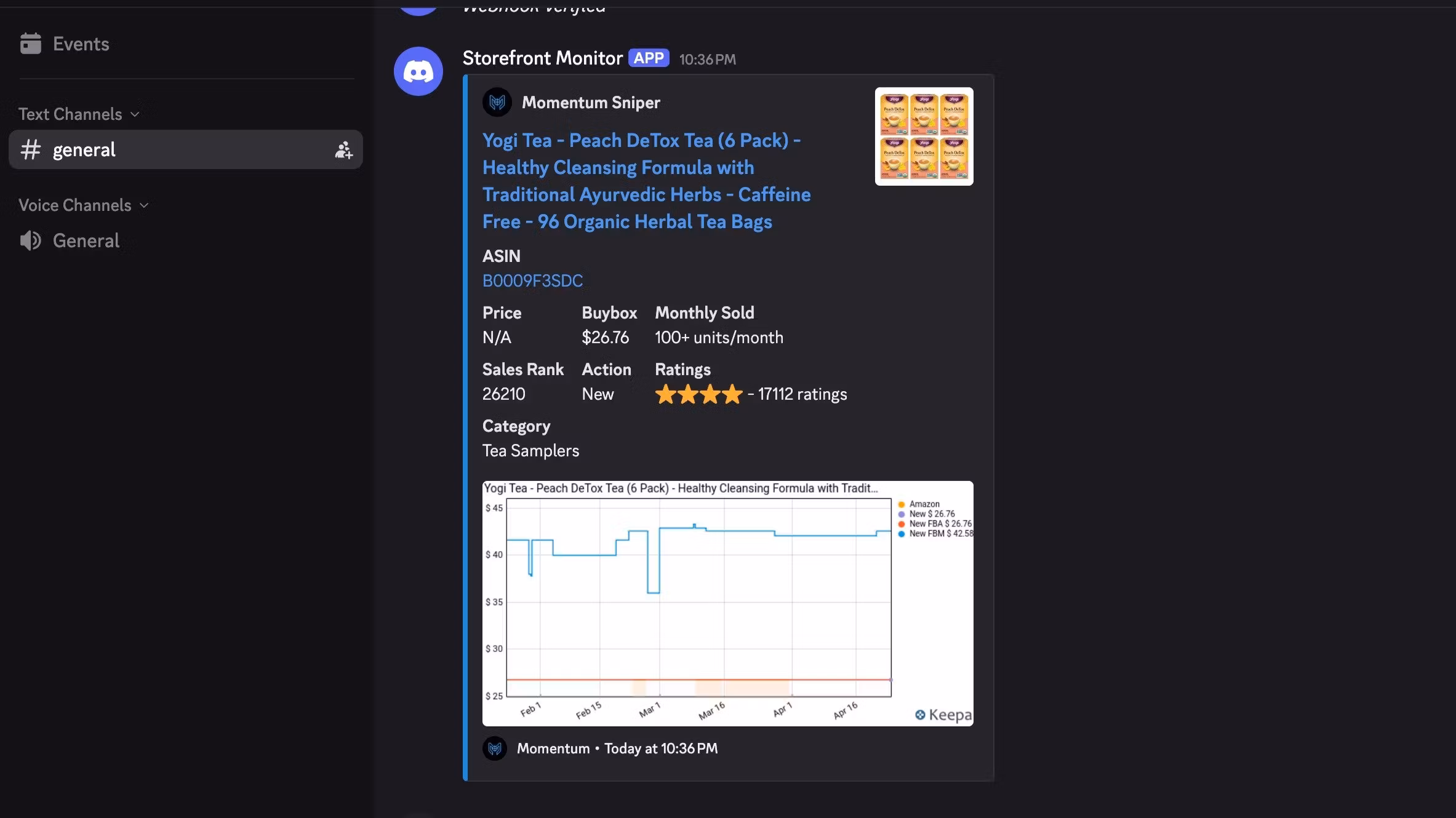
Task: Click the star rating display
Action: point(698,394)
